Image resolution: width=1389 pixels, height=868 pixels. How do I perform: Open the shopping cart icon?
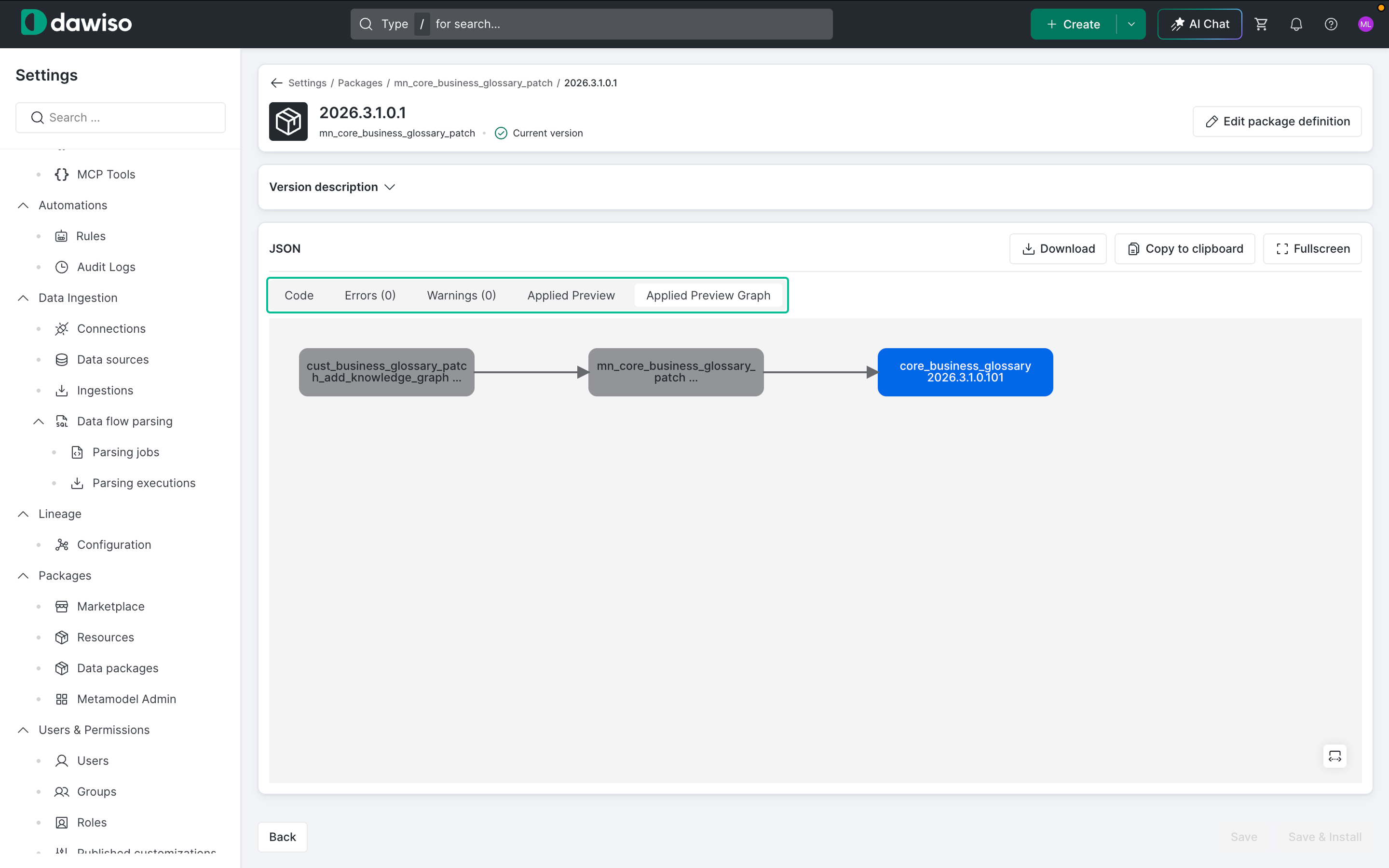[x=1261, y=24]
